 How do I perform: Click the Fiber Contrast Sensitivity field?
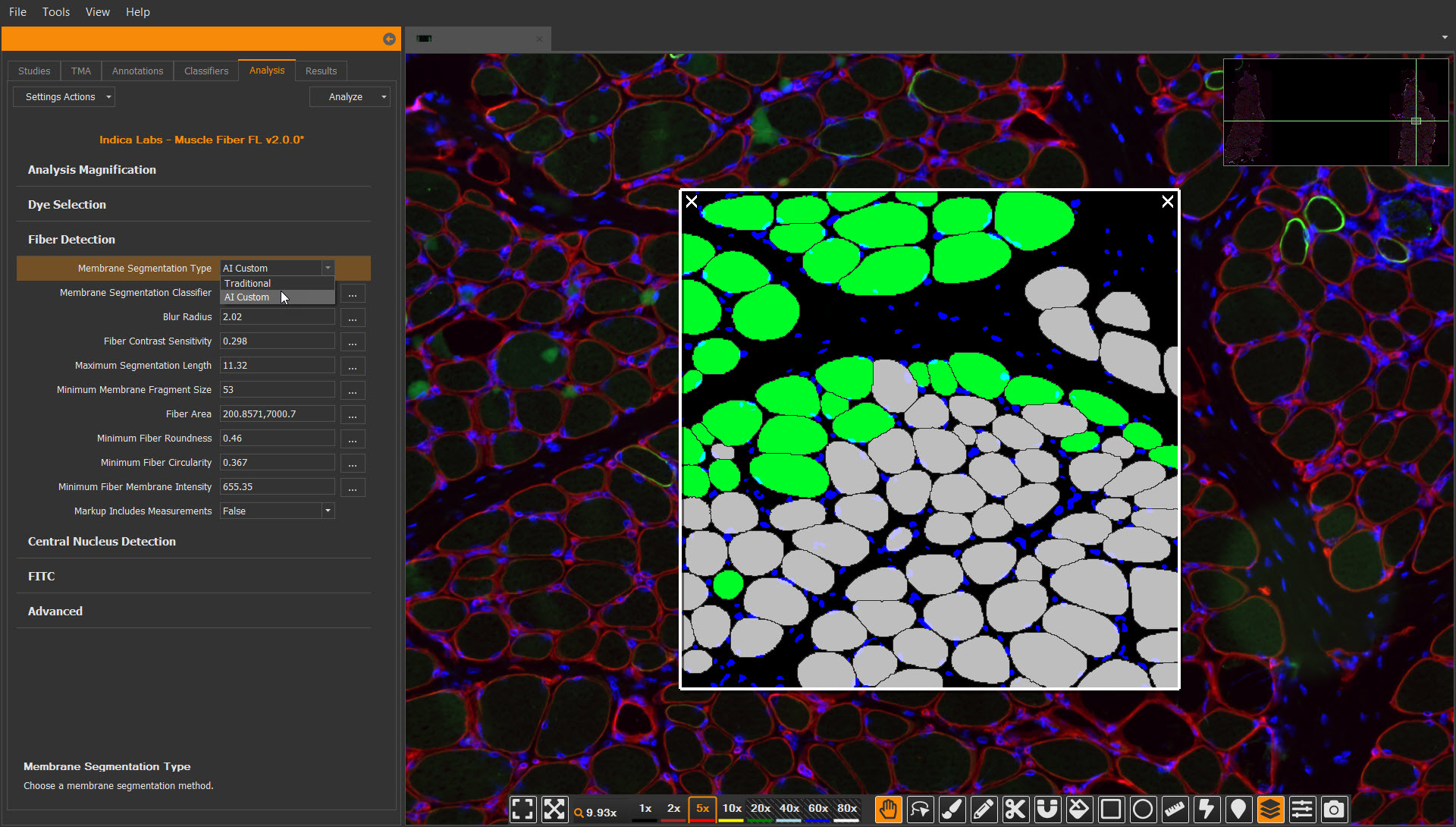277,341
